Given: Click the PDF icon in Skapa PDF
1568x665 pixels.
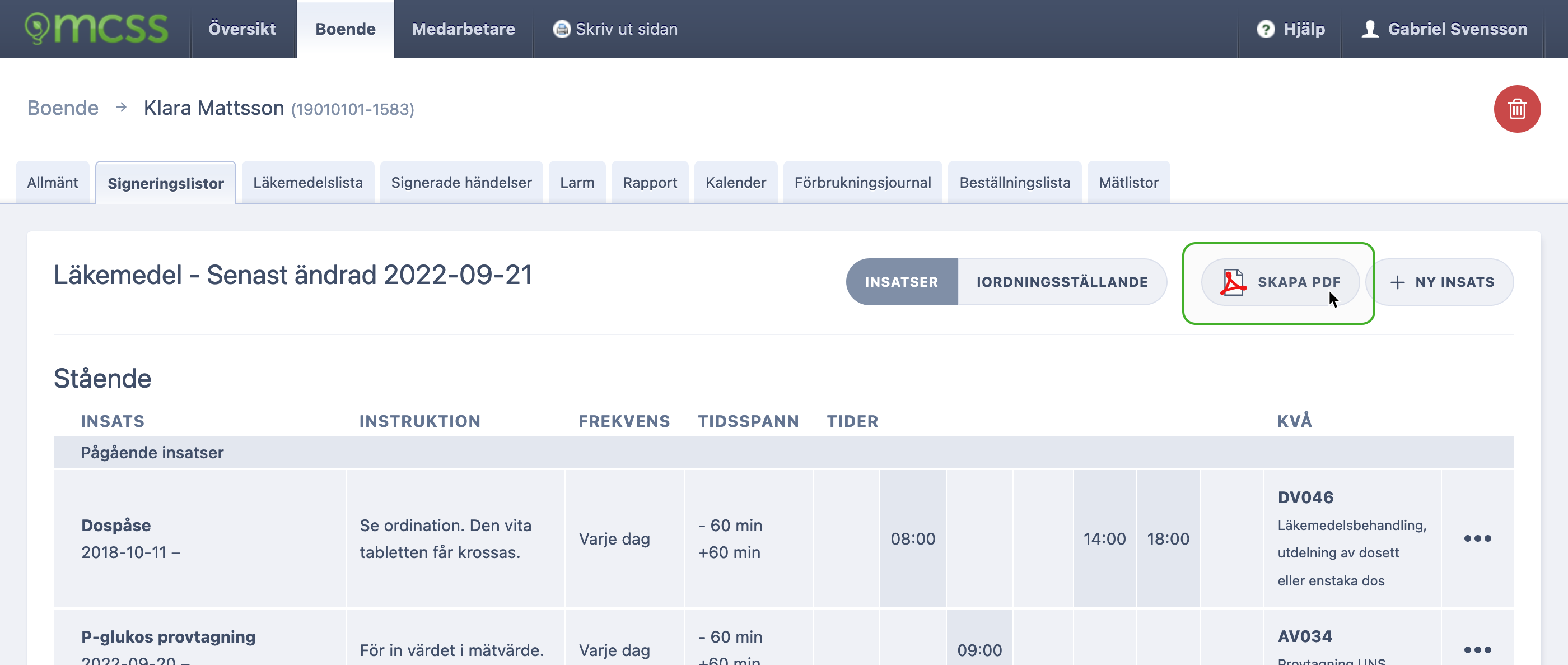Looking at the screenshot, I should [1233, 282].
